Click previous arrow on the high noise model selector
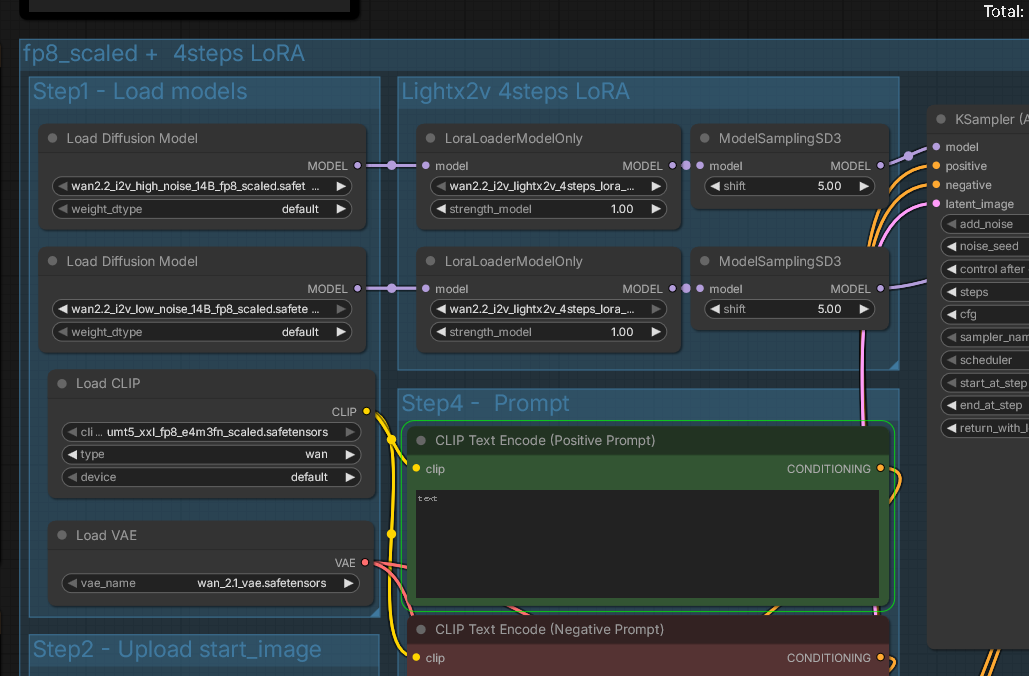The width and height of the screenshot is (1029, 676). (62, 186)
